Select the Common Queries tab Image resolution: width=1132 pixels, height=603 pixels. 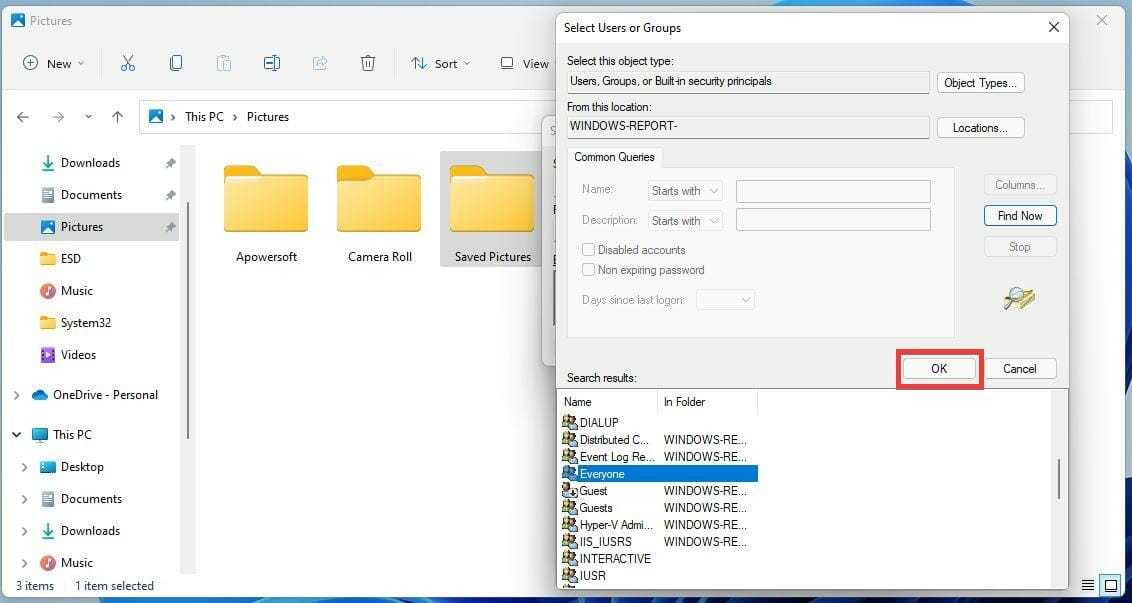tap(614, 157)
